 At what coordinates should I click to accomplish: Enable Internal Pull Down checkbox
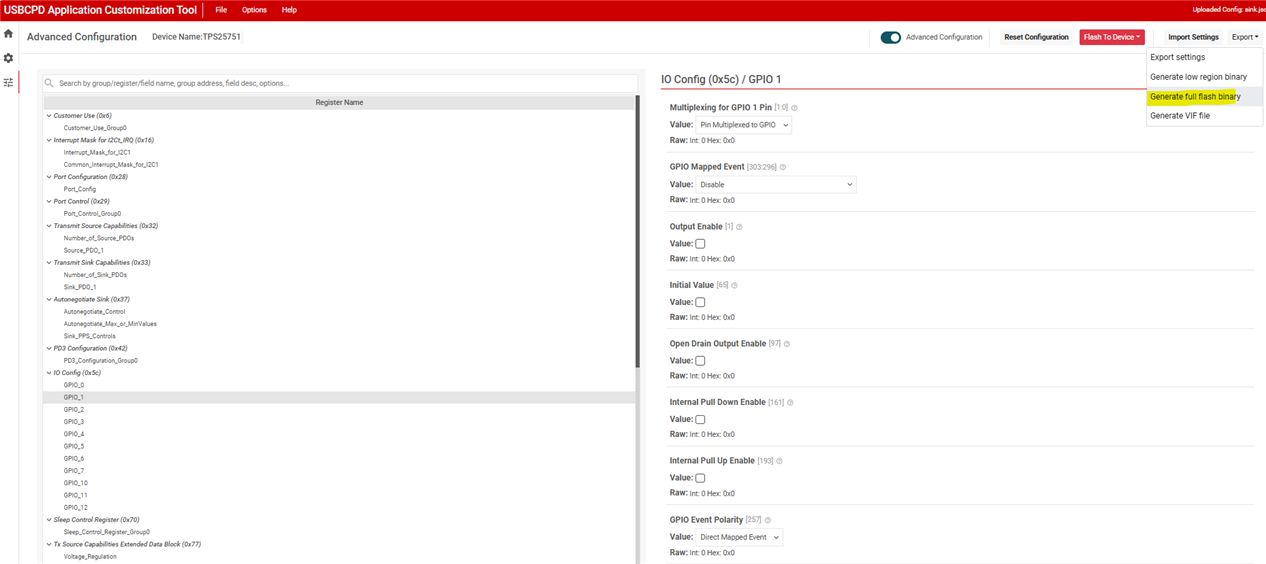(x=700, y=419)
